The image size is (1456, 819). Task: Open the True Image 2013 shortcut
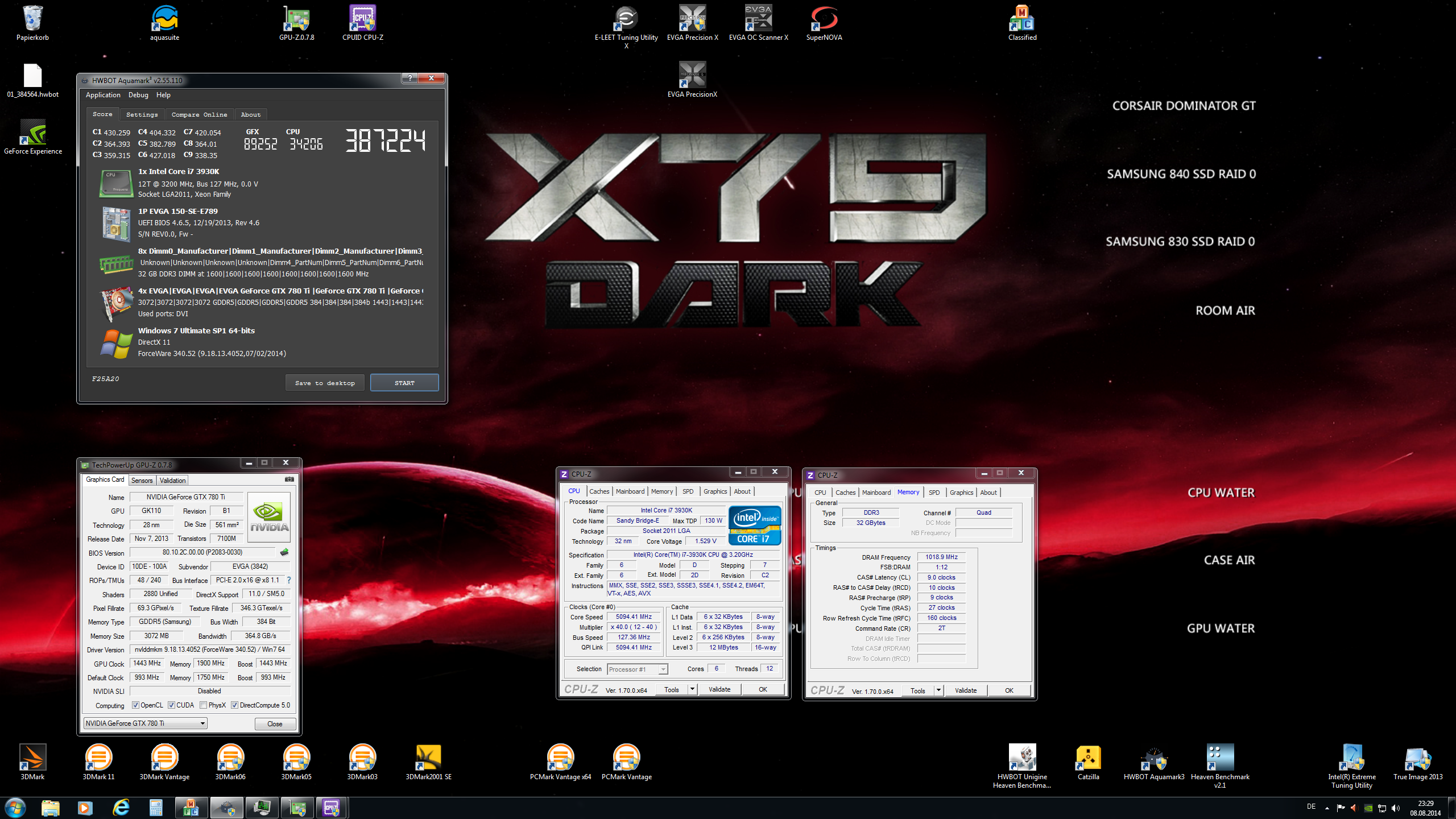[1418, 762]
